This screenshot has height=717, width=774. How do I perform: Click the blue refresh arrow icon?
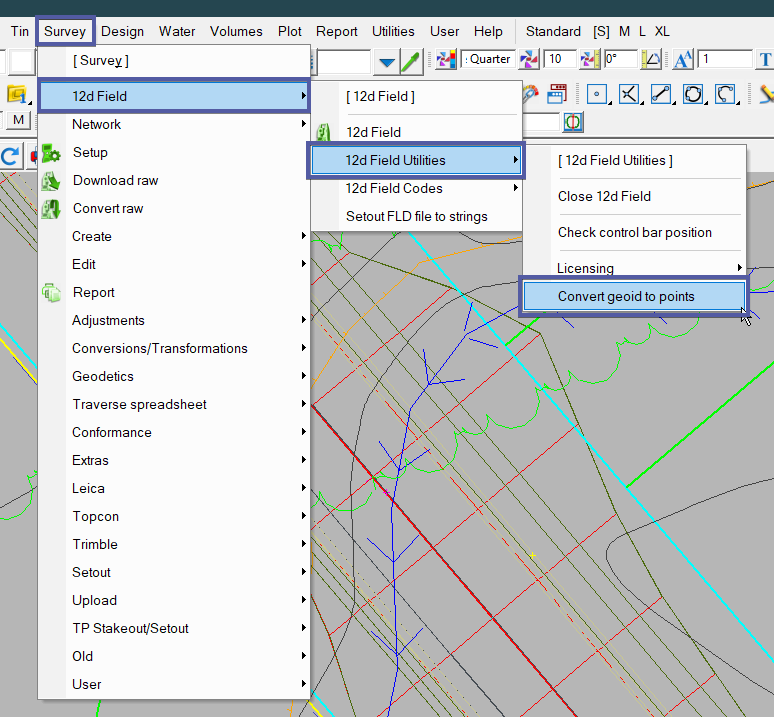(11, 156)
